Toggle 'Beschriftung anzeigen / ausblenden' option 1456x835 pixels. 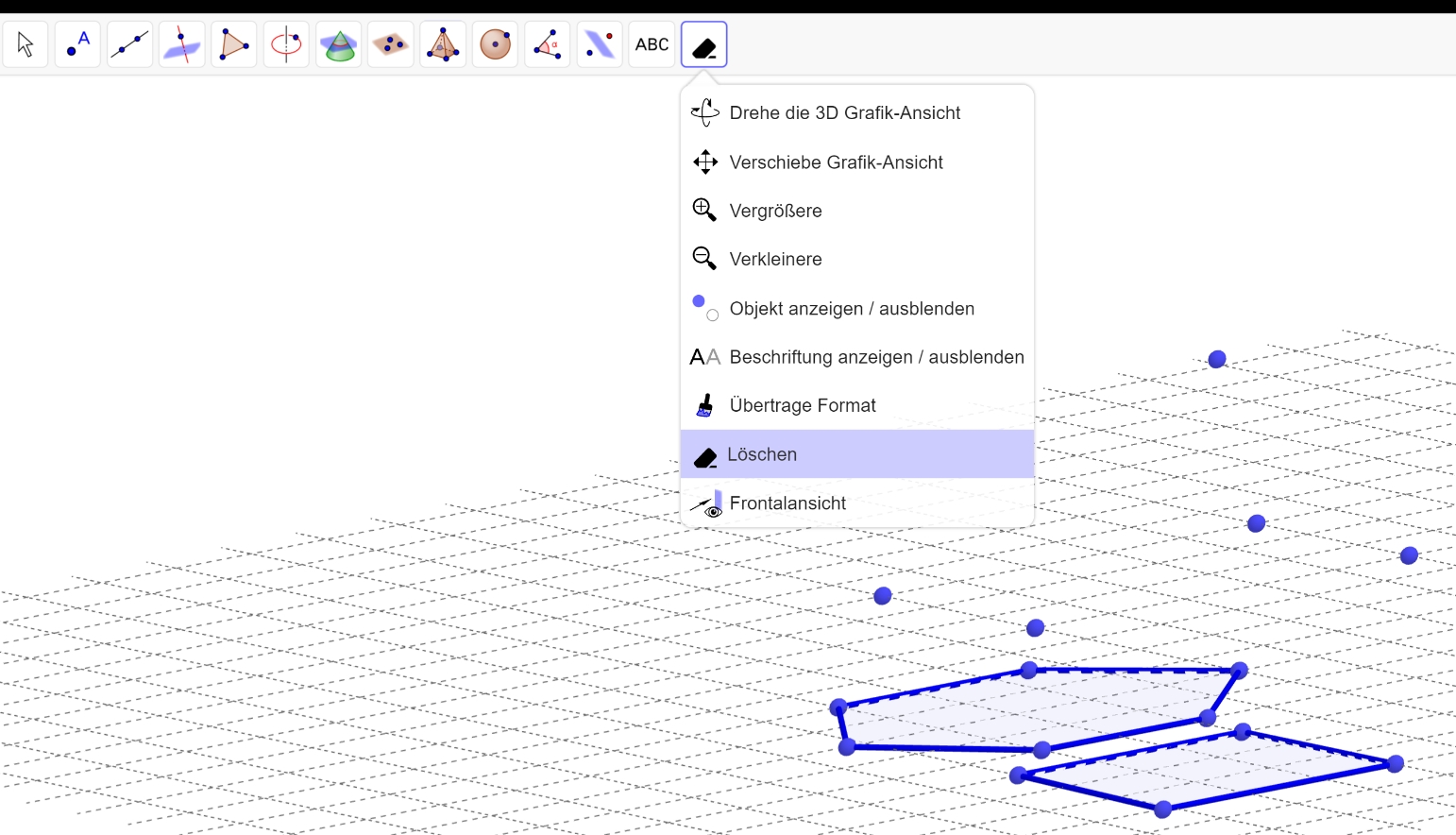tap(875, 357)
